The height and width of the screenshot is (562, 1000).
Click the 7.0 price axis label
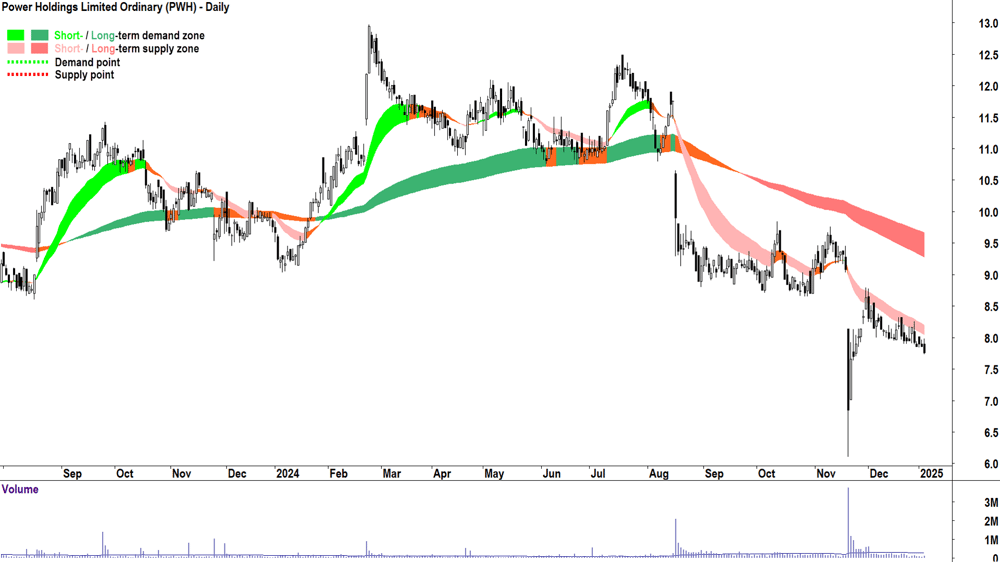click(990, 402)
